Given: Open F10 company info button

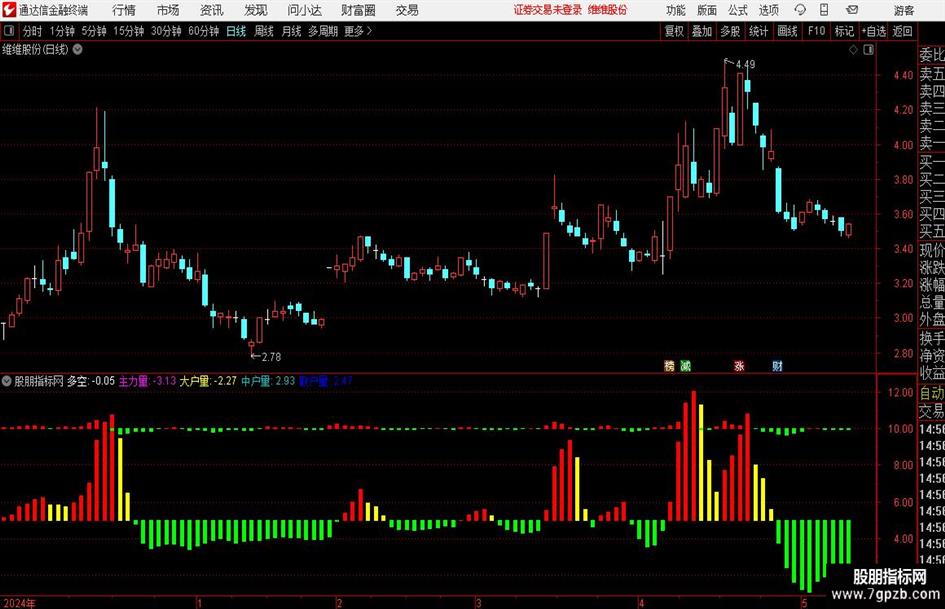Looking at the screenshot, I should click(x=817, y=31).
